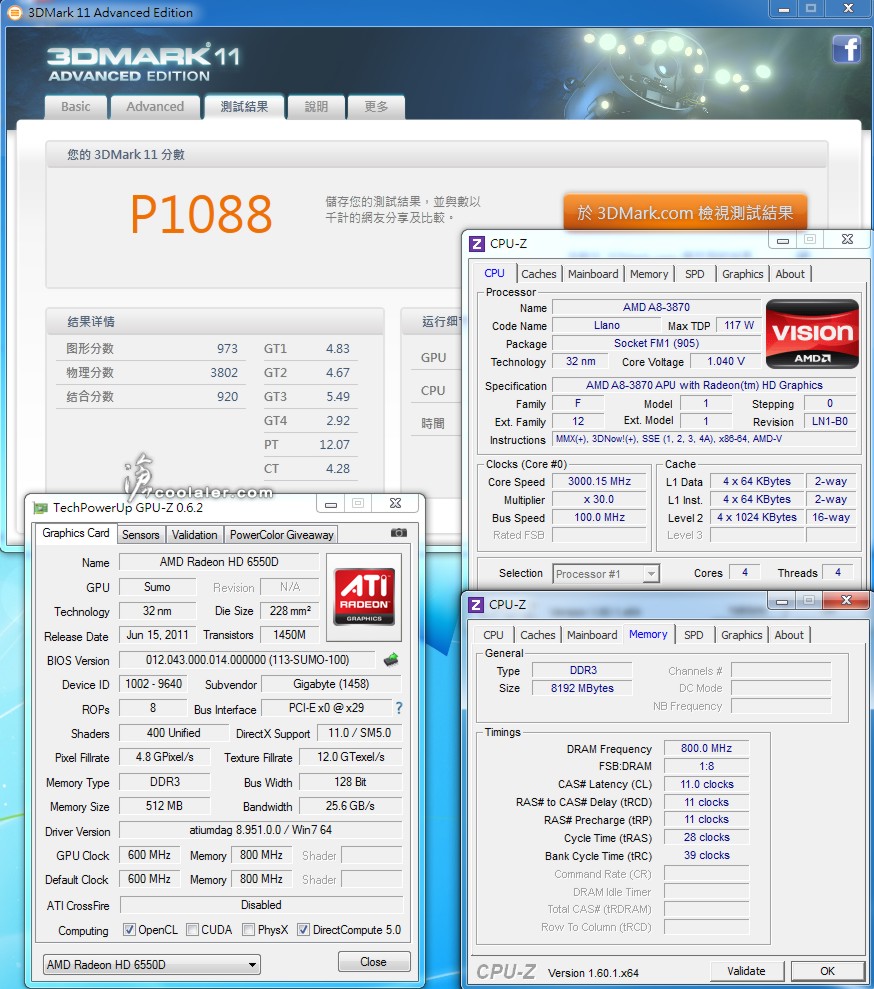Click the CPU-Z Z icon in the Memory window
The width and height of the screenshot is (874, 989).
click(476, 605)
